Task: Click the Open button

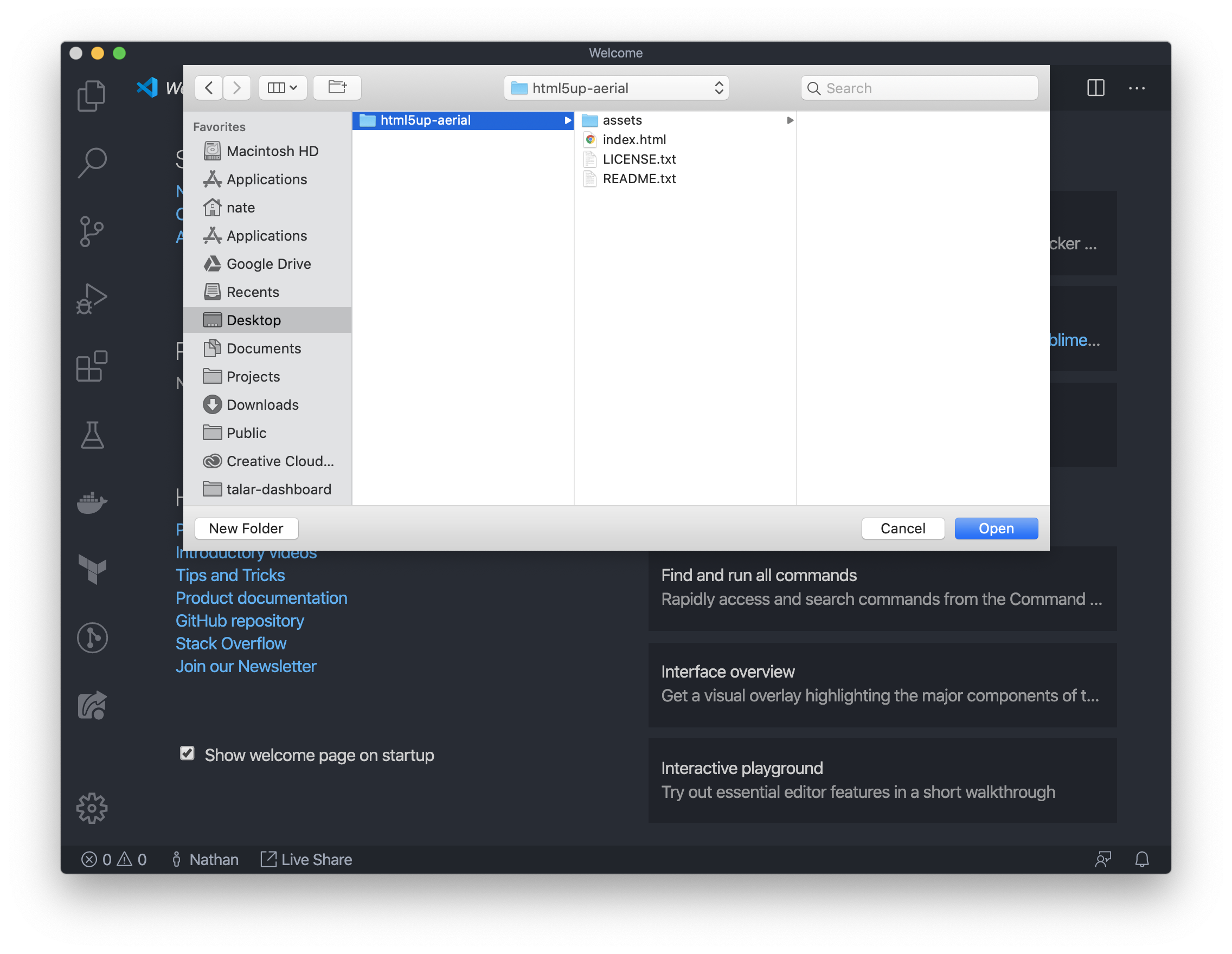Action: point(996,528)
